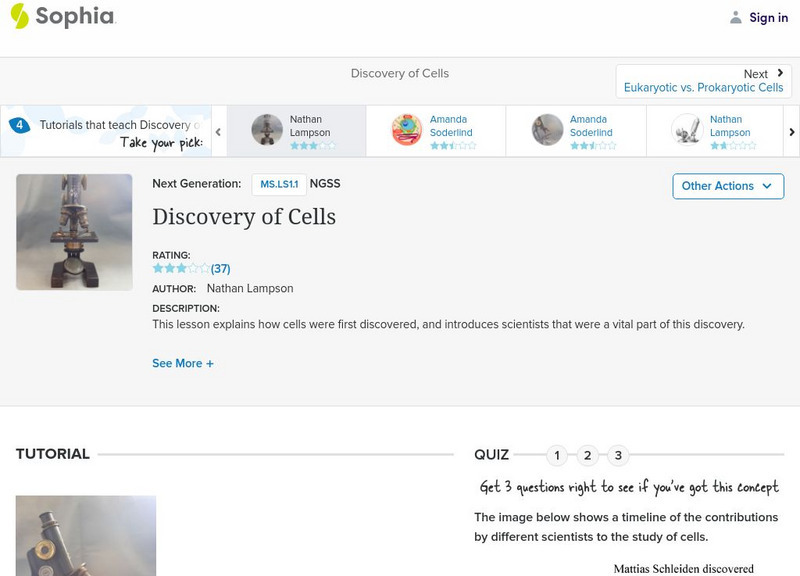Click the star rating under RATING
Image resolution: width=800 pixels, height=576 pixels.
point(181,269)
